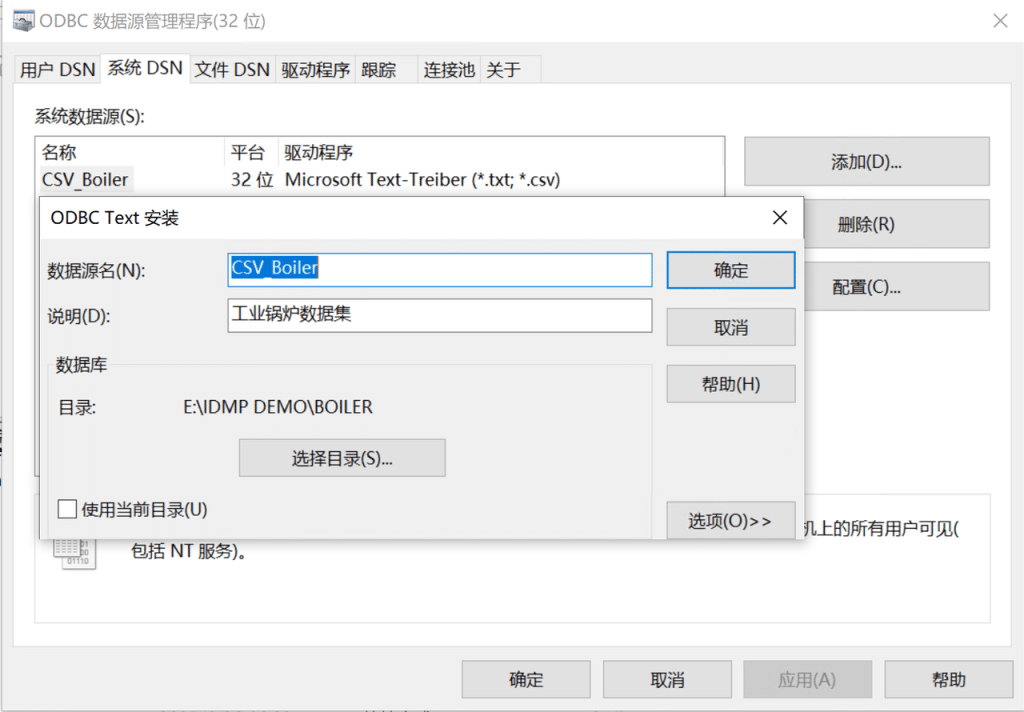Cancel the ODBC Text setup dialog

point(730,327)
